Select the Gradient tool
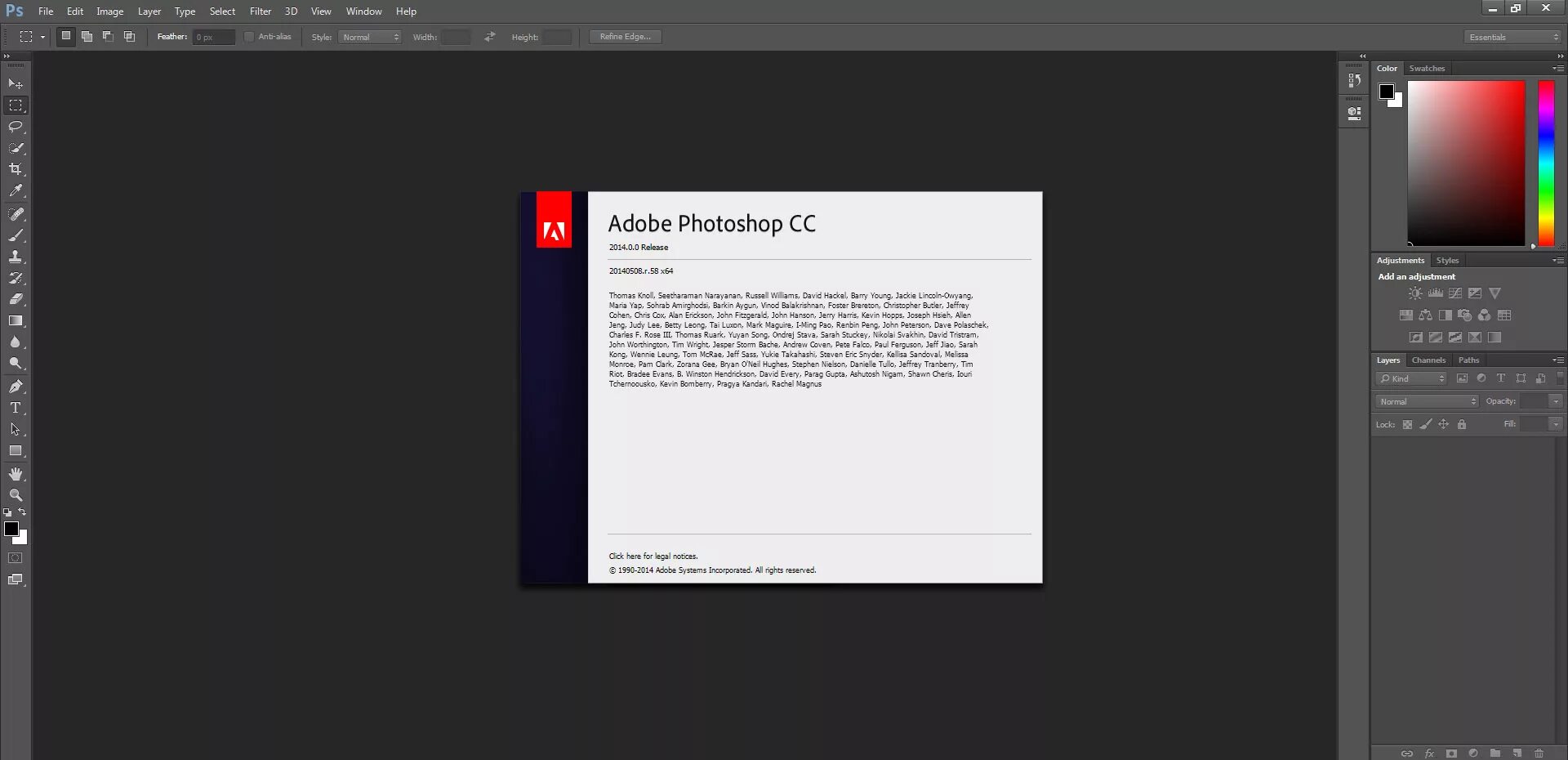 (x=16, y=320)
